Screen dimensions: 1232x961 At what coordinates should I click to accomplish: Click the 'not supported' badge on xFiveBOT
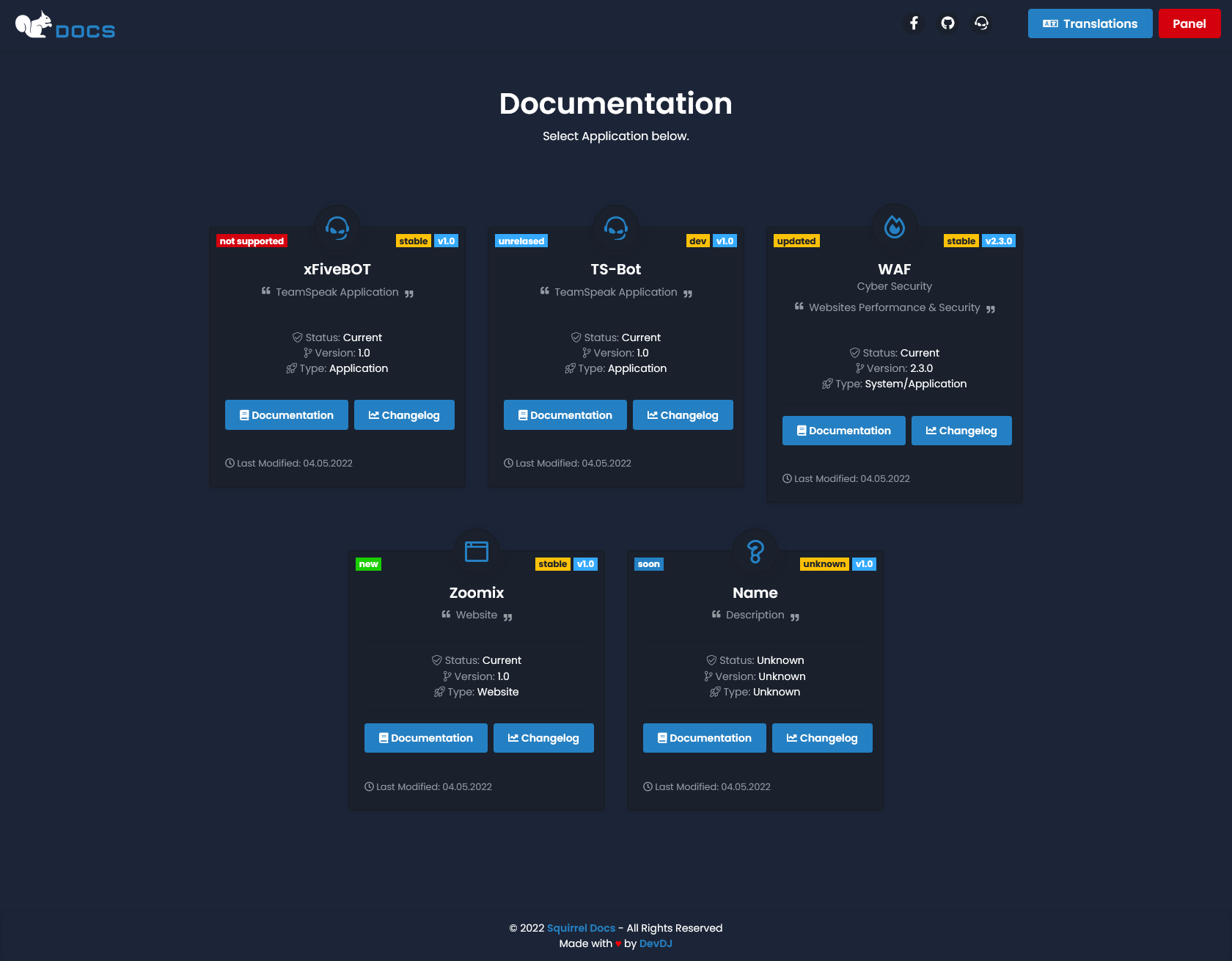pos(251,241)
